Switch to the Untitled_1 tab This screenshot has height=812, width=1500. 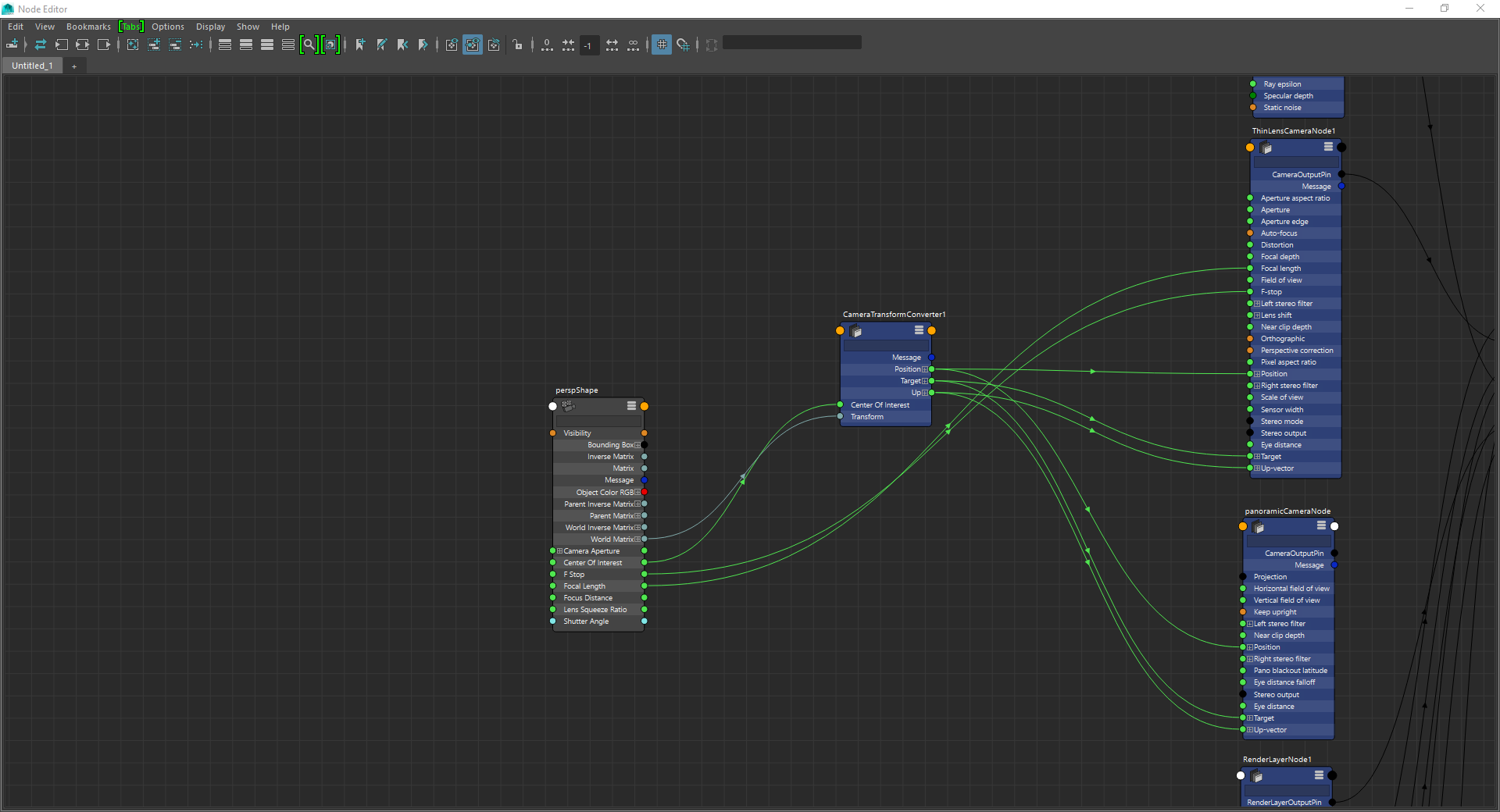pyautogui.click(x=33, y=66)
